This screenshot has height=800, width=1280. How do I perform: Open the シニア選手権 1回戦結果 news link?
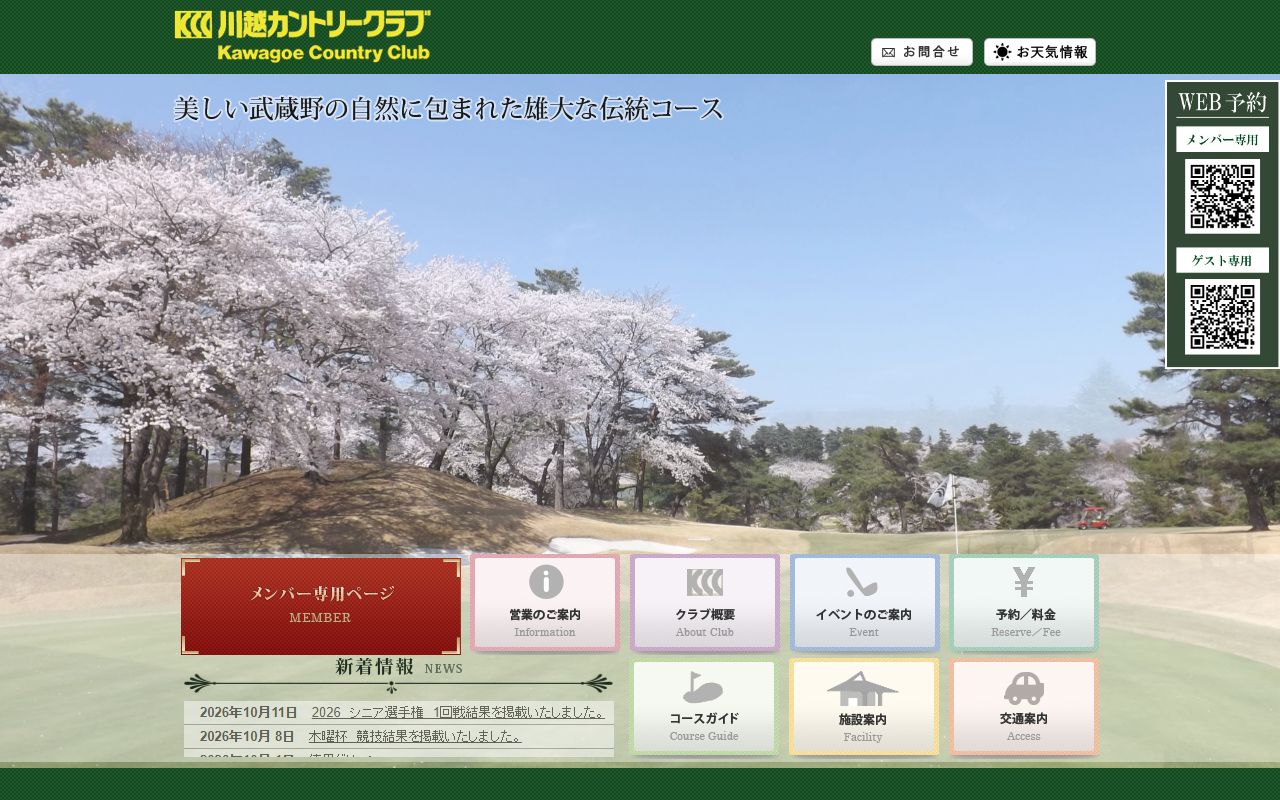click(x=458, y=713)
